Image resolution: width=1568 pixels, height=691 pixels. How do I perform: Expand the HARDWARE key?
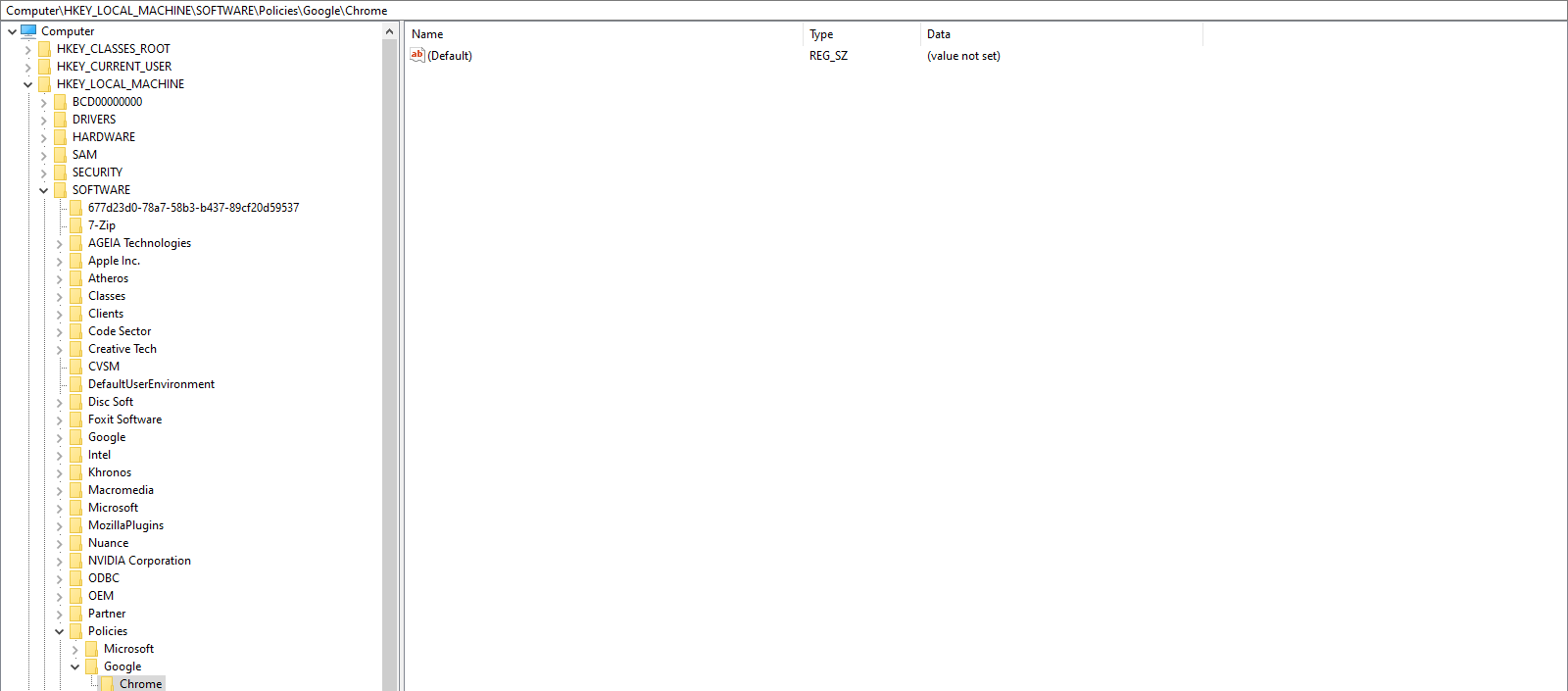pos(43,137)
